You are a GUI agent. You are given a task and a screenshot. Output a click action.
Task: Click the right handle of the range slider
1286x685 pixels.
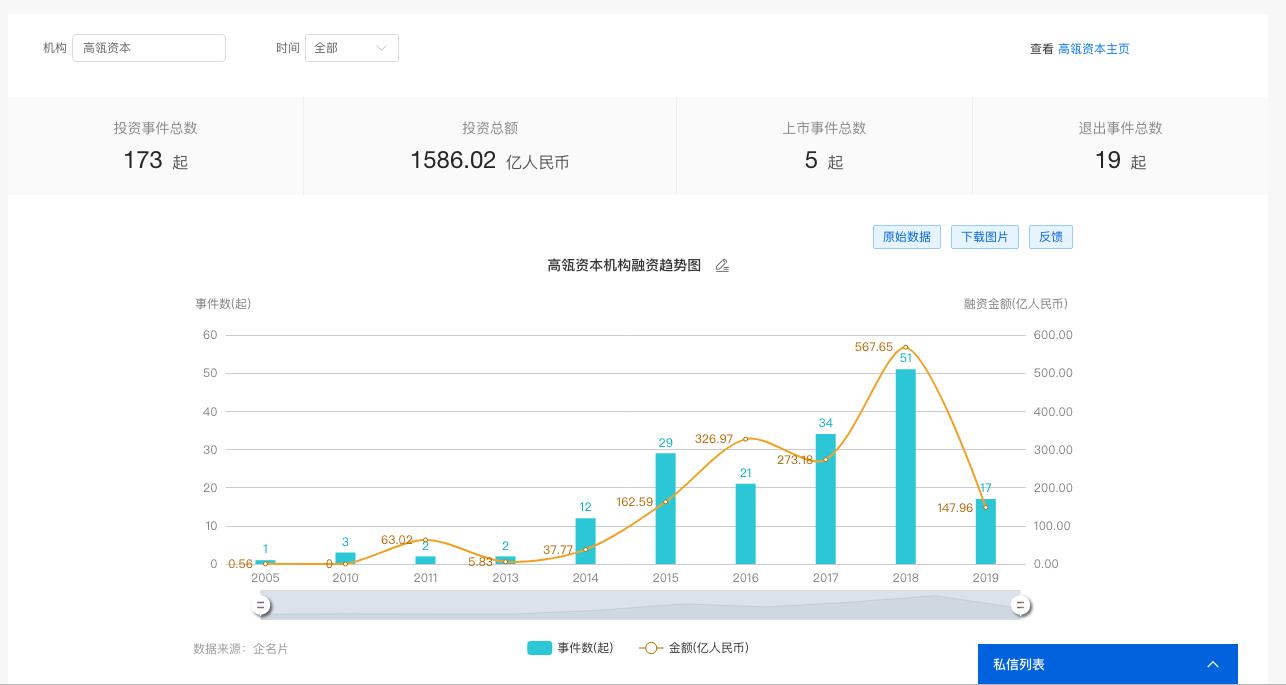[x=1020, y=605]
